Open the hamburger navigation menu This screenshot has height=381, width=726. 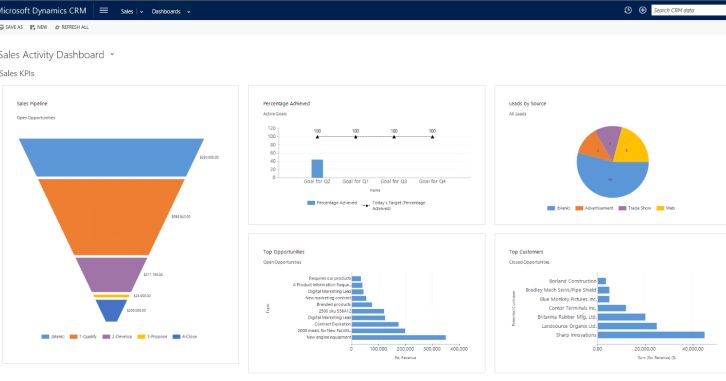[x=104, y=10]
